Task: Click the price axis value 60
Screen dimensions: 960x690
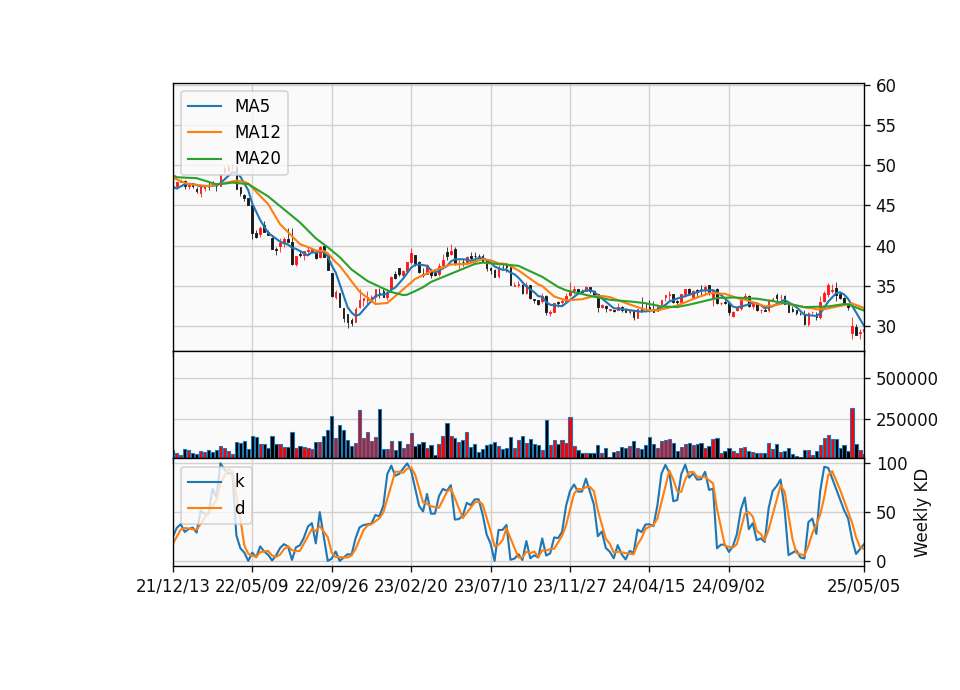Action: click(885, 86)
